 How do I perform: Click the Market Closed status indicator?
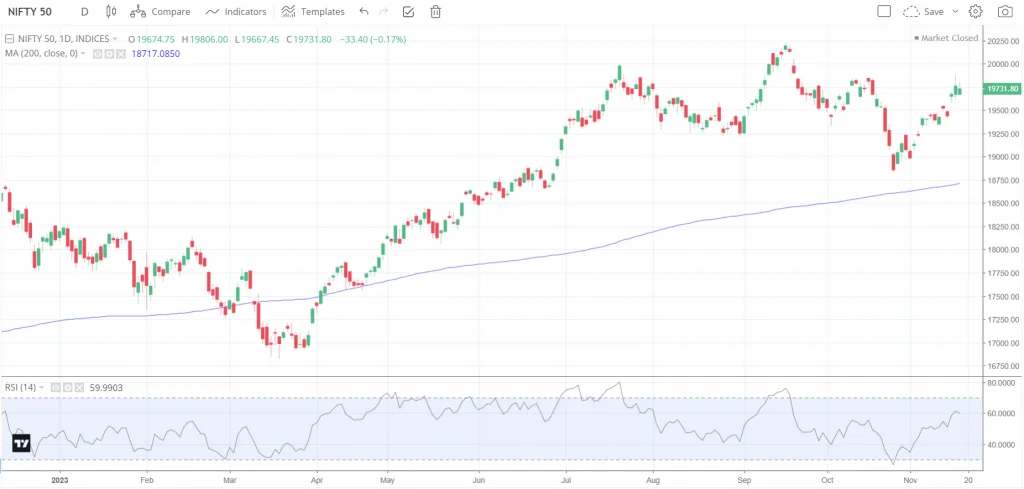pyautogui.click(x=946, y=38)
